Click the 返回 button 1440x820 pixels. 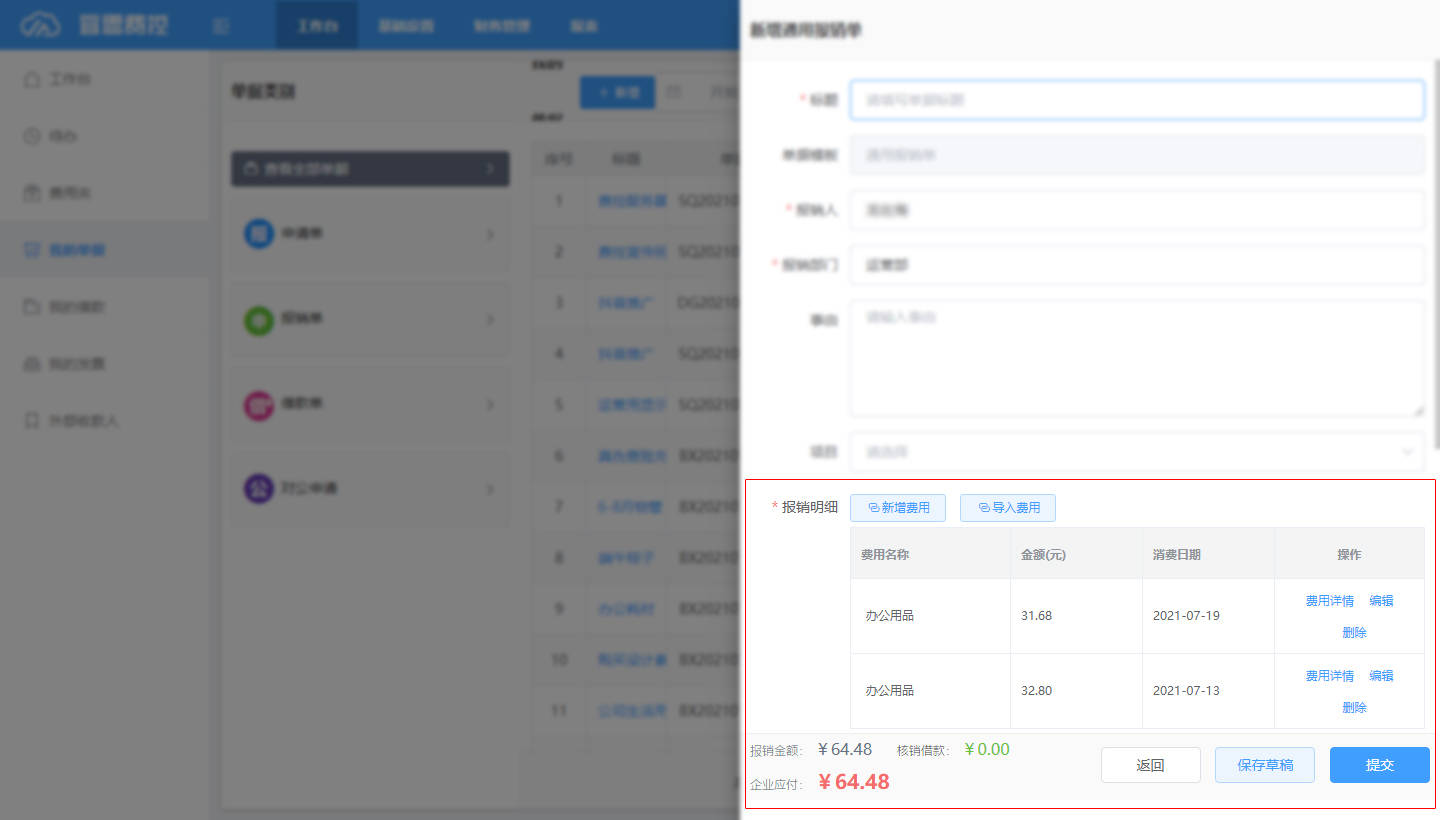(x=1151, y=765)
